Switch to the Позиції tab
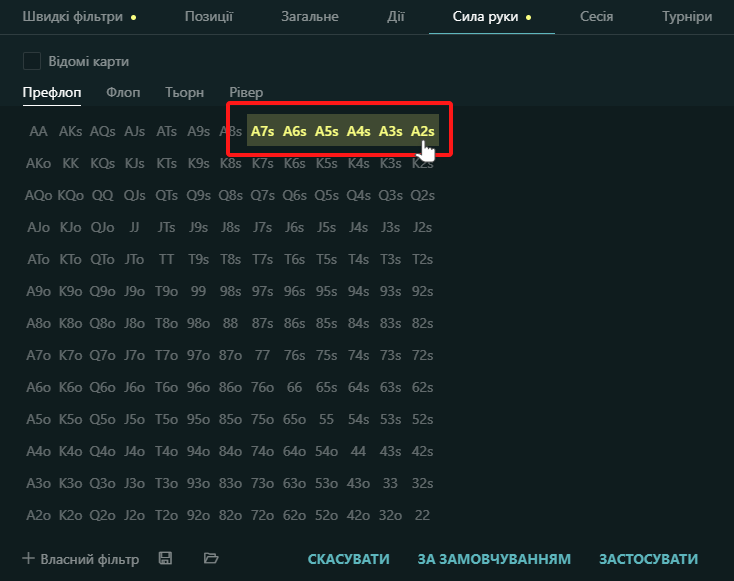The image size is (734, 581). pyautogui.click(x=208, y=17)
